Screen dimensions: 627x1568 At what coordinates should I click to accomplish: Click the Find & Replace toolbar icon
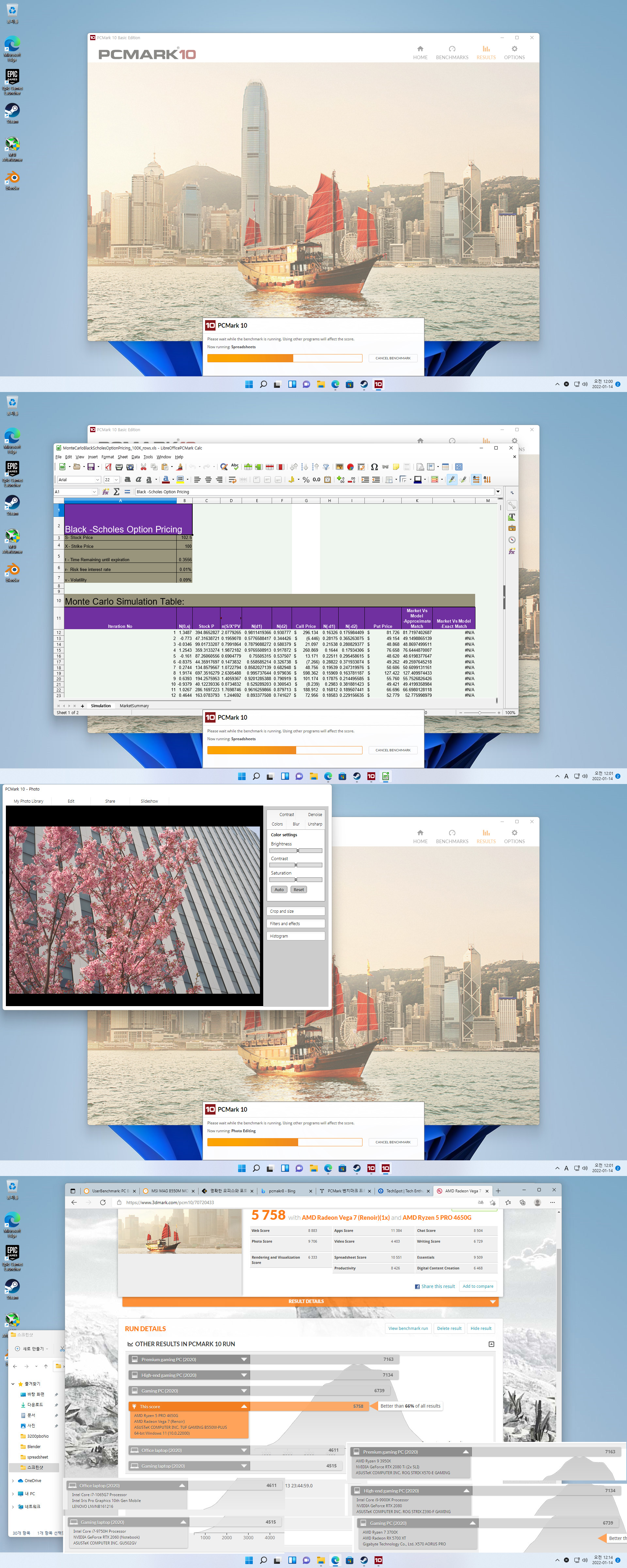click(224, 467)
